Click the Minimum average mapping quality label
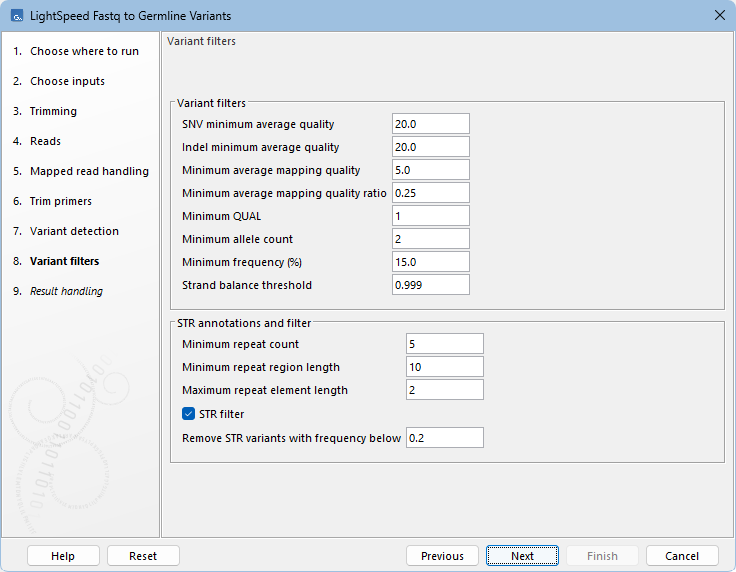 pyautogui.click(x=271, y=170)
